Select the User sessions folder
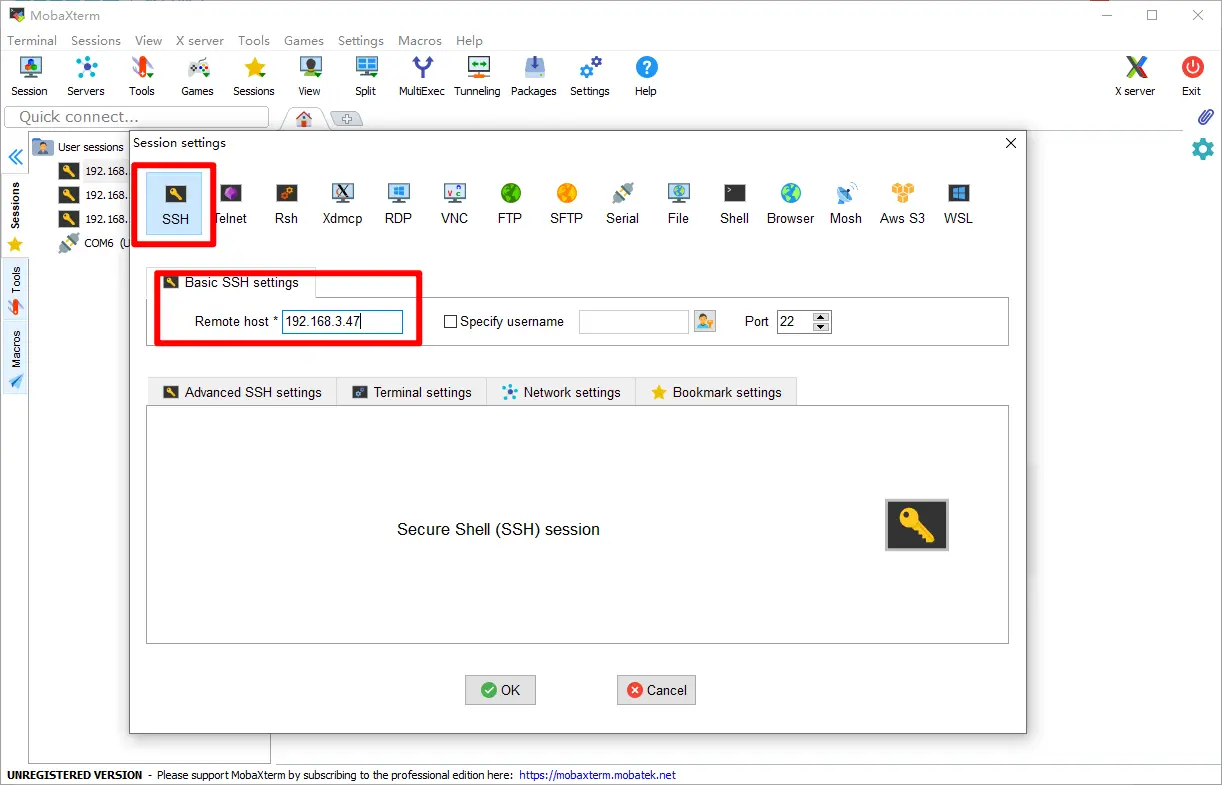The image size is (1222, 785). click(x=78, y=147)
